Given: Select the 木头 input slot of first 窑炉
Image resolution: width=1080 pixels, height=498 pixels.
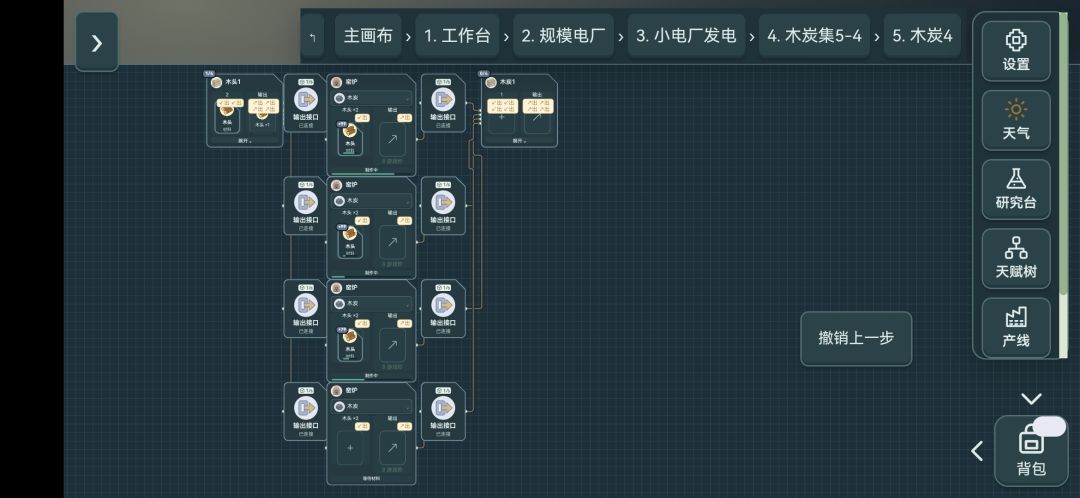Looking at the screenshot, I should click(x=350, y=139).
